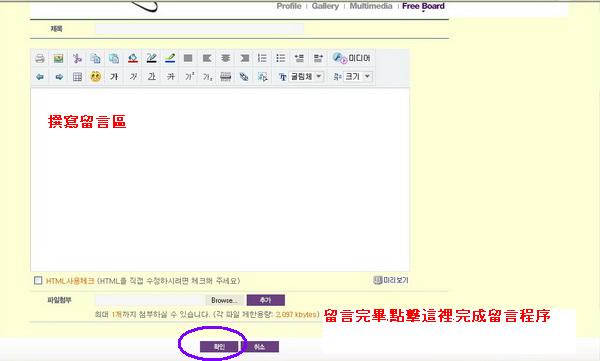This screenshot has width=600, height=361.
Task: Open the Gallery menu tab
Action: [x=325, y=6]
